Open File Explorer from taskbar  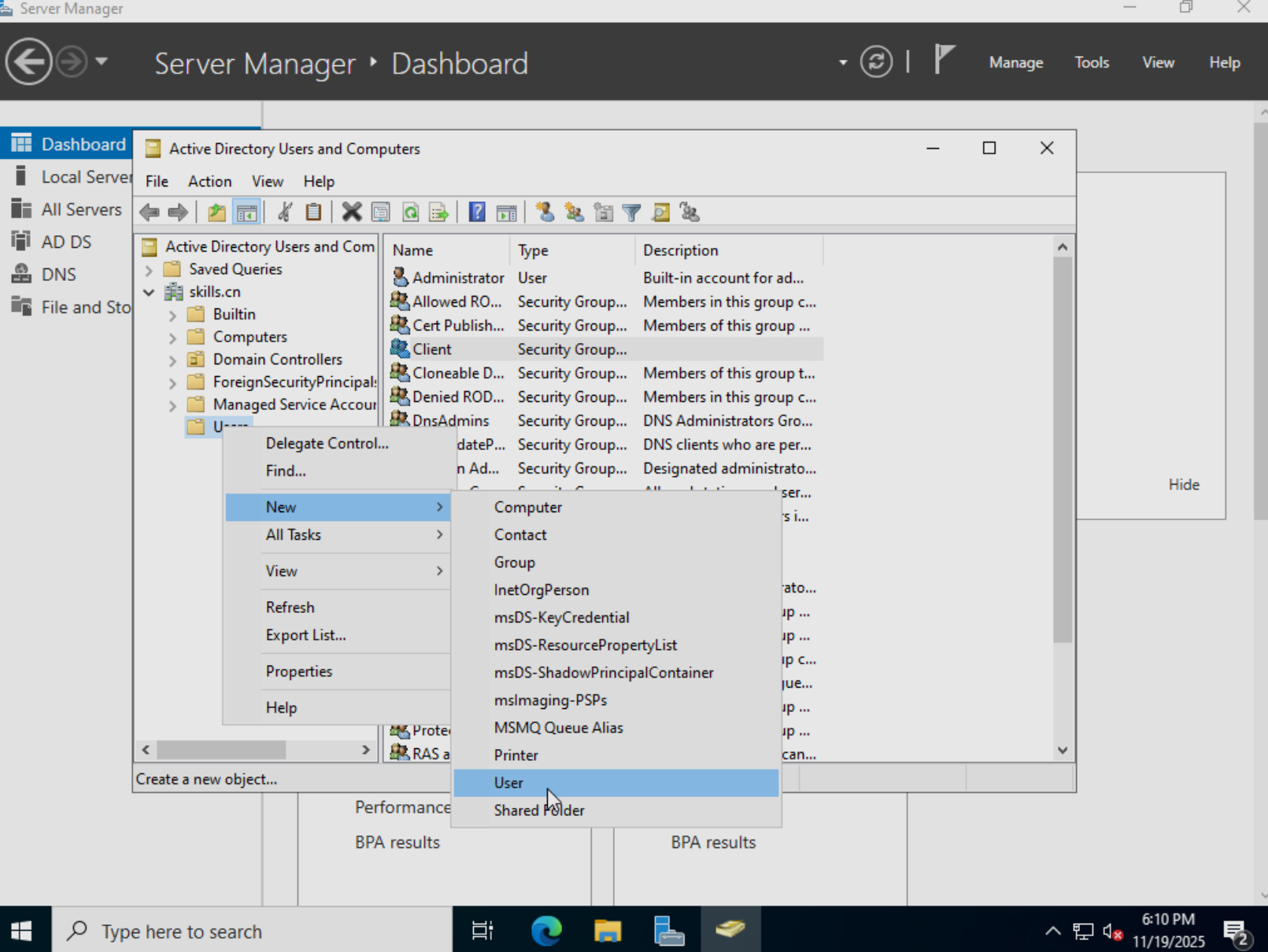[x=608, y=931]
